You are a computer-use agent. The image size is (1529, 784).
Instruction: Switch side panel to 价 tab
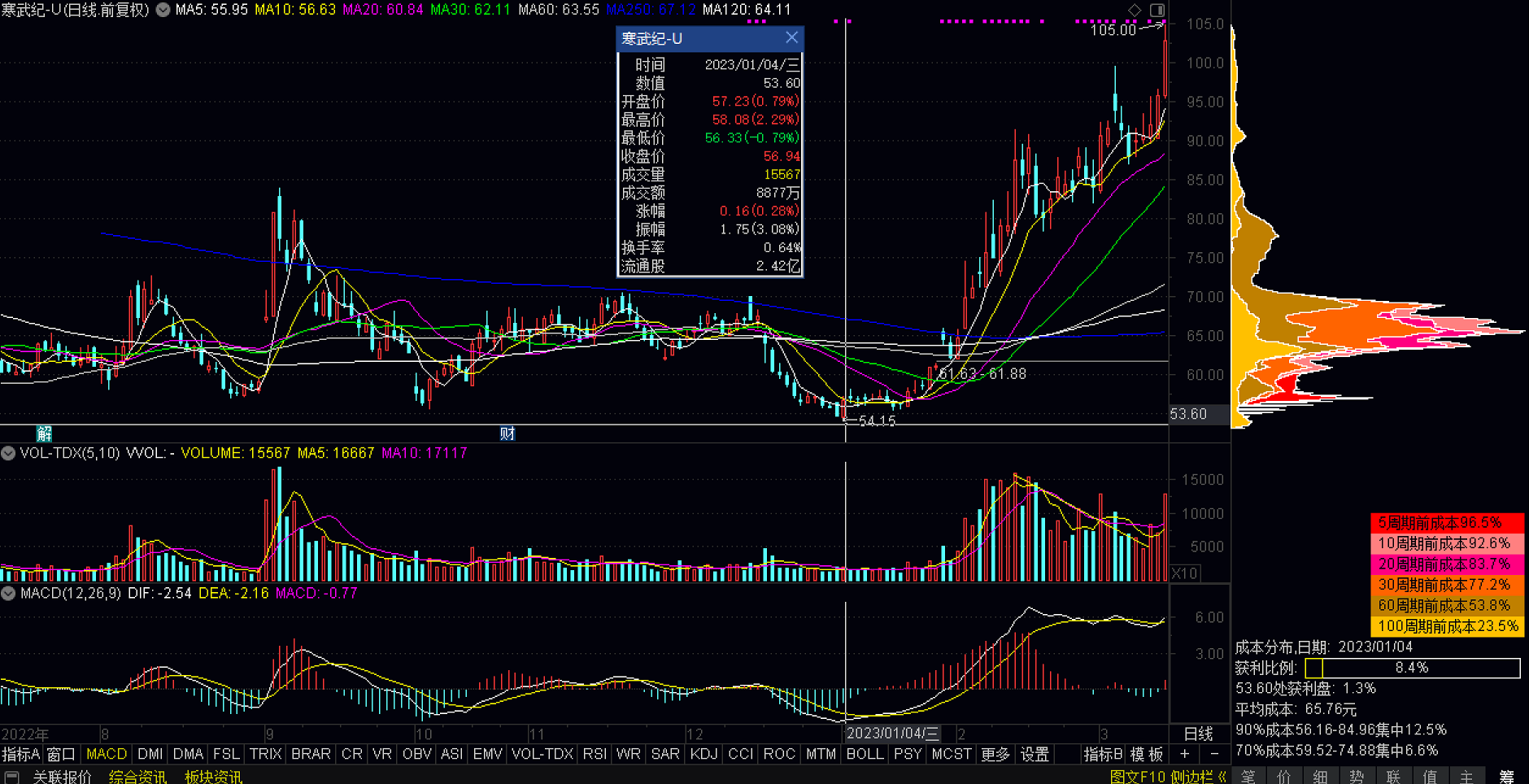1285,777
